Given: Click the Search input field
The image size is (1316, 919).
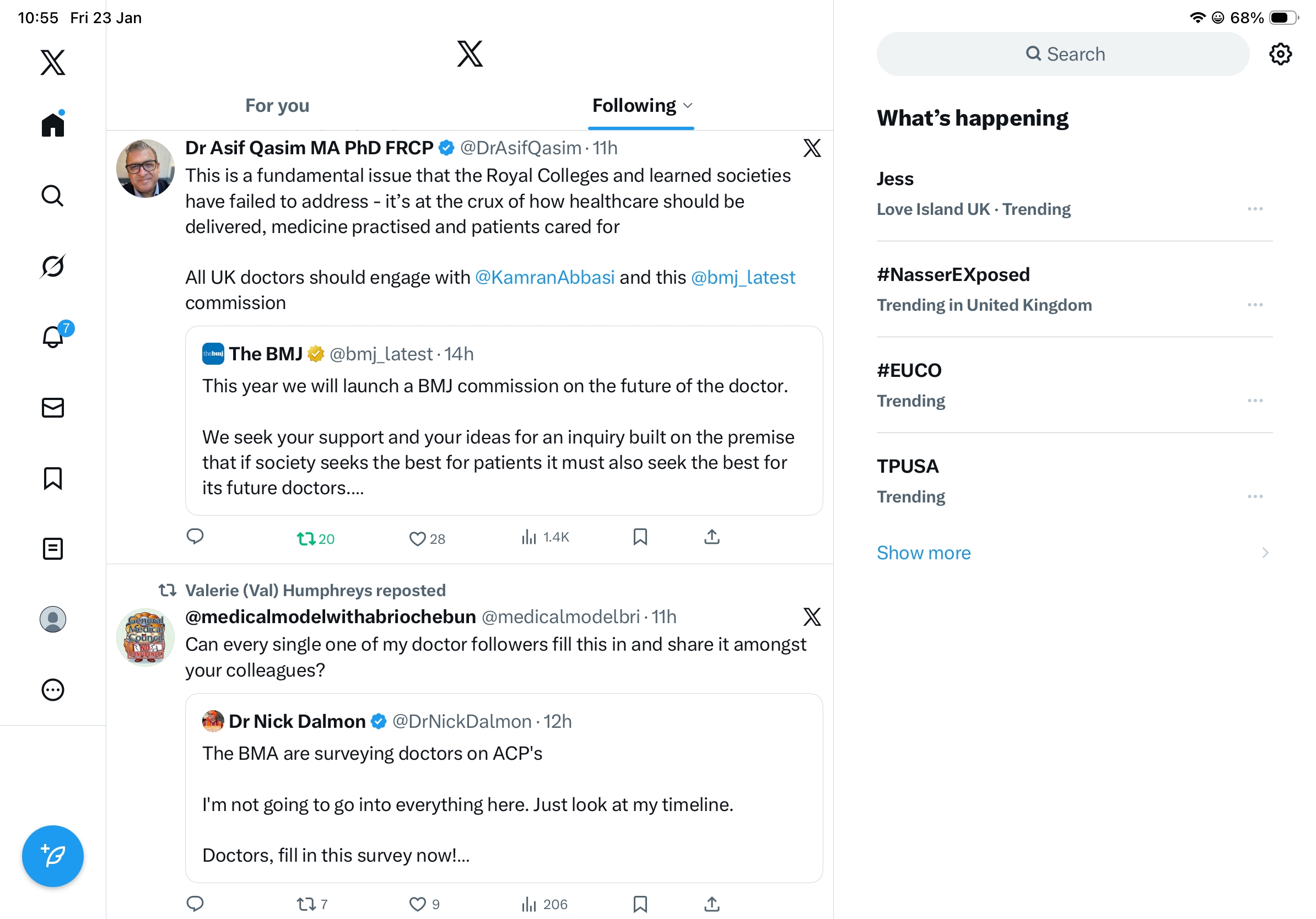Looking at the screenshot, I should tap(1062, 55).
